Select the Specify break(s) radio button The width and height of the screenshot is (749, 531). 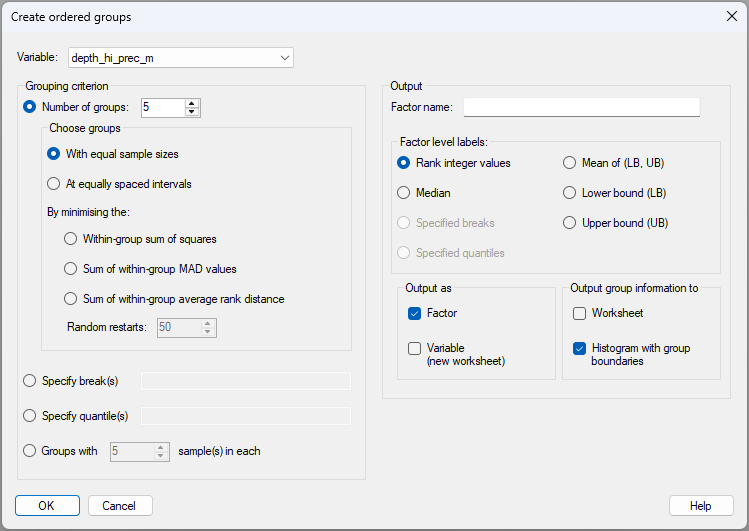coord(29,380)
